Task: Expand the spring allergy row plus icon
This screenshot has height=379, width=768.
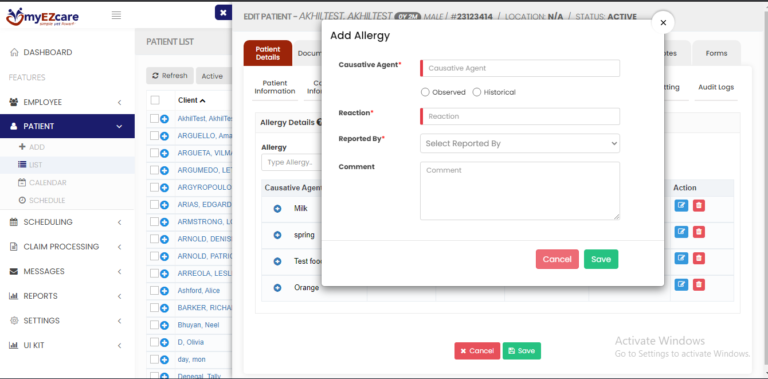Action: [x=277, y=235]
